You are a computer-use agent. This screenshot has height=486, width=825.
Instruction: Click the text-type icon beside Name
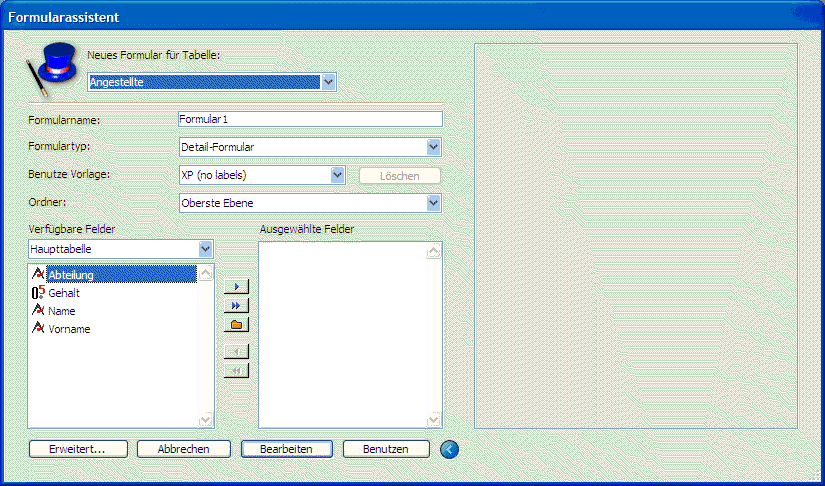tap(39, 311)
